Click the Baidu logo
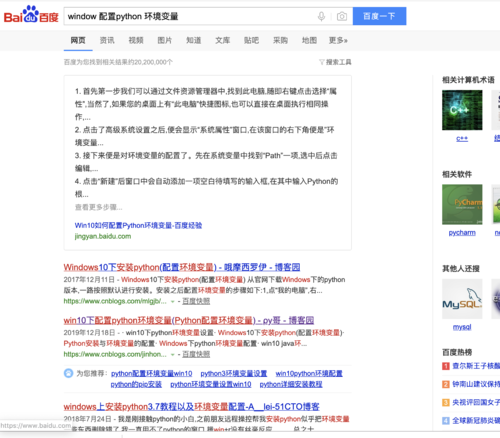This screenshot has height=438, width=500. tap(31, 15)
